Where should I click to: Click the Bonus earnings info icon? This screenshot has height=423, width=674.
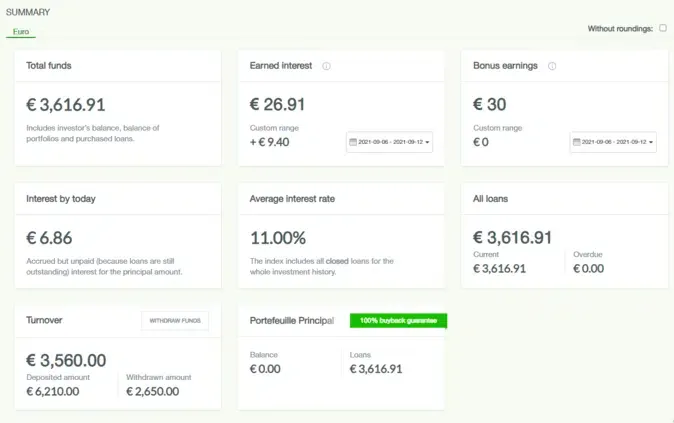pyautogui.click(x=552, y=66)
